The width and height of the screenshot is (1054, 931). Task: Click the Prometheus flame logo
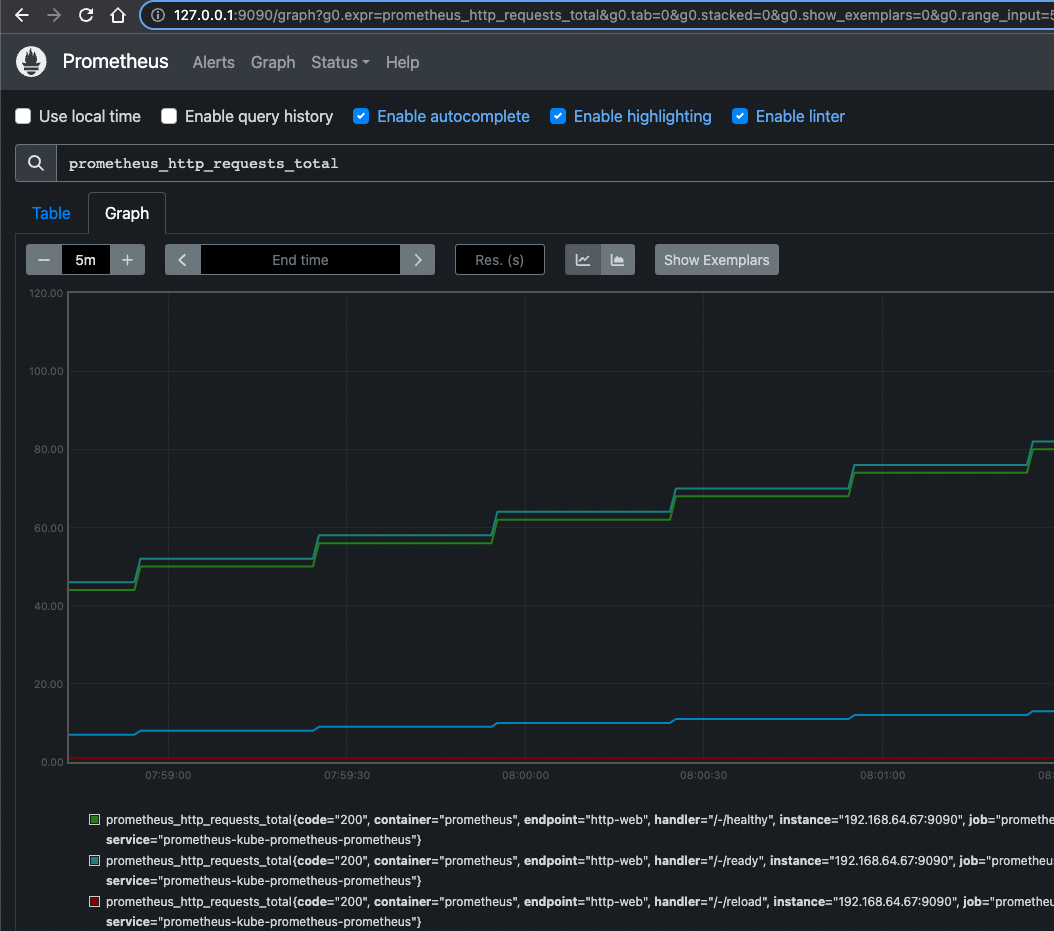[x=31, y=62]
